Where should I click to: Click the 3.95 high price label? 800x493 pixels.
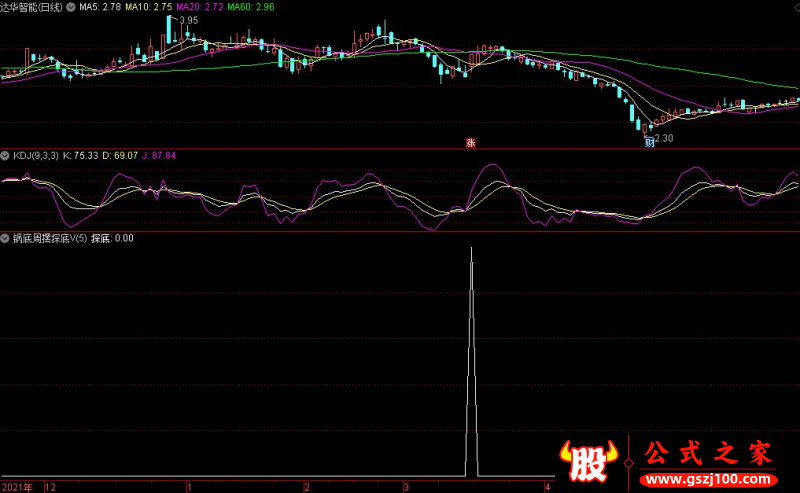coord(189,20)
